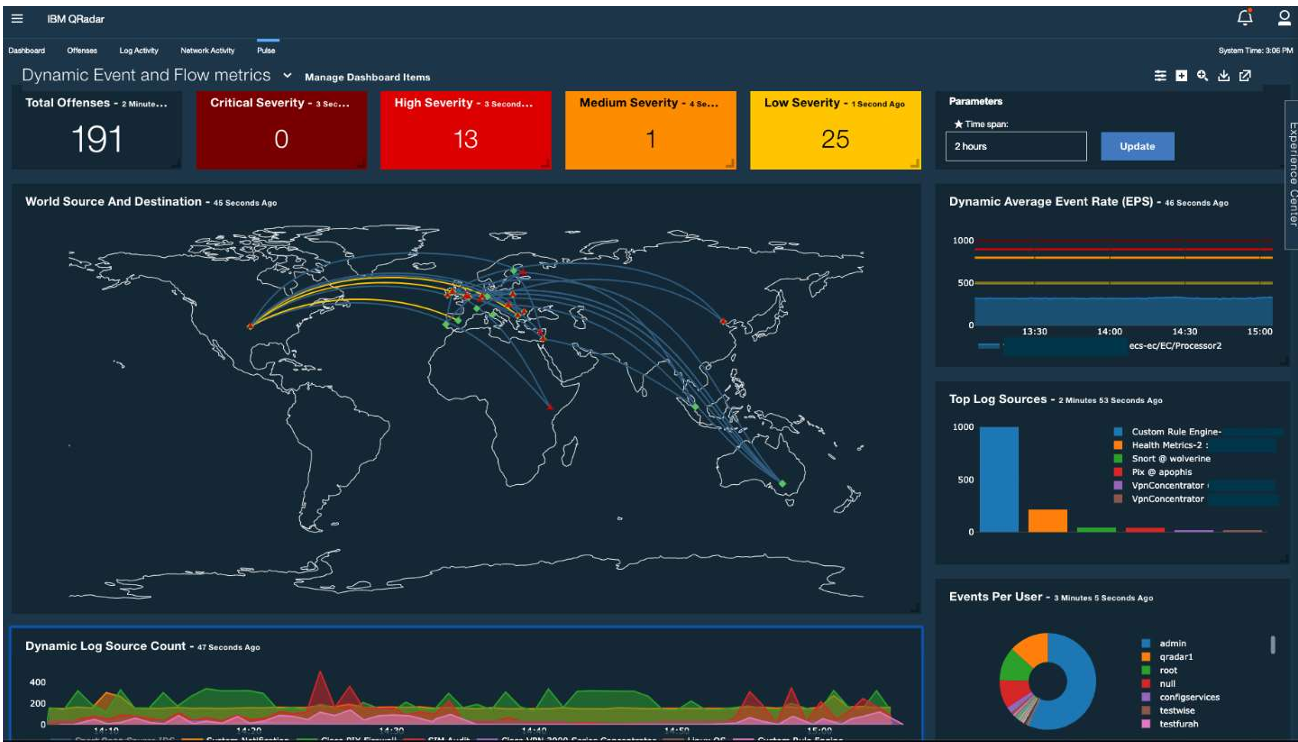Switch to the Offenses tab
This screenshot has height=742, width=1298.
82,50
